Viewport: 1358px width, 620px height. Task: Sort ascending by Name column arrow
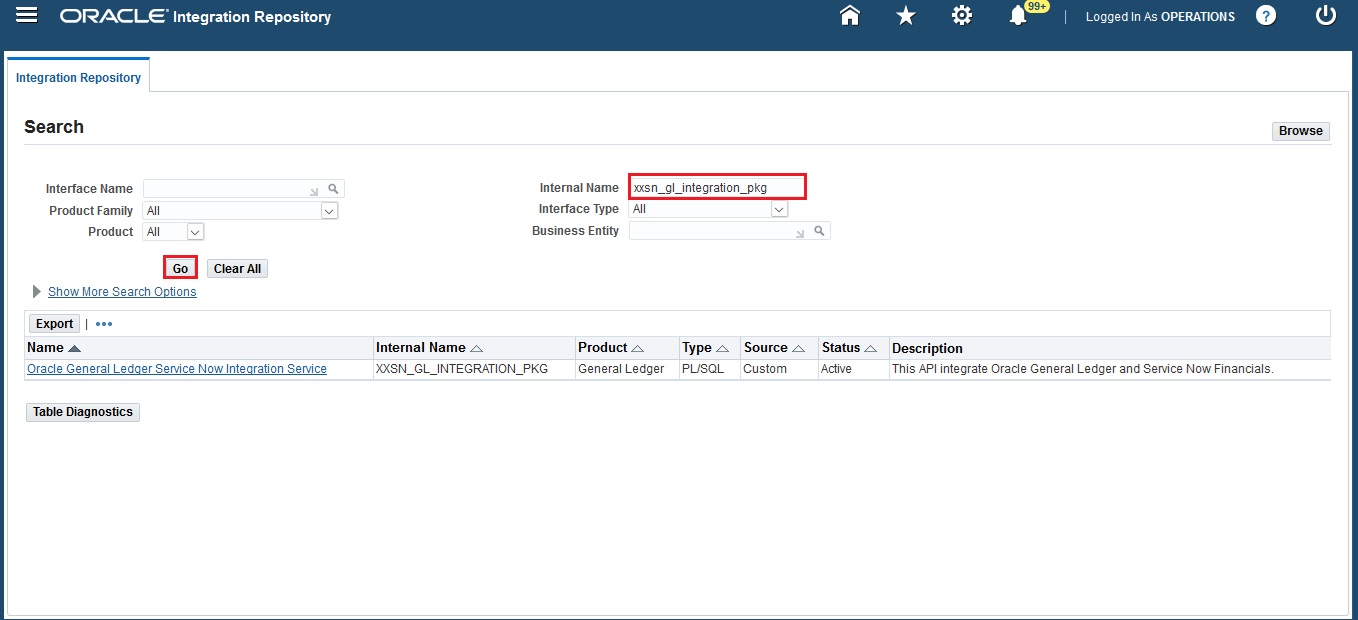[74, 348]
